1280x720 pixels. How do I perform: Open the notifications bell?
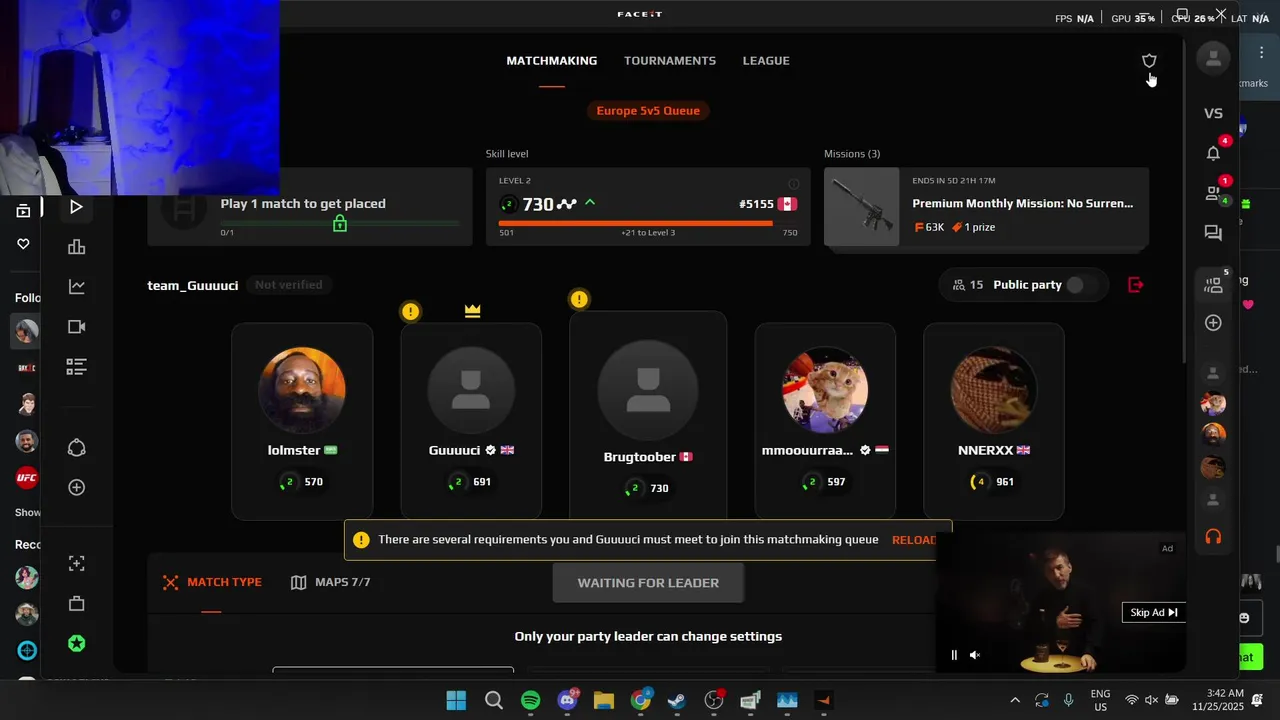coord(1213,153)
